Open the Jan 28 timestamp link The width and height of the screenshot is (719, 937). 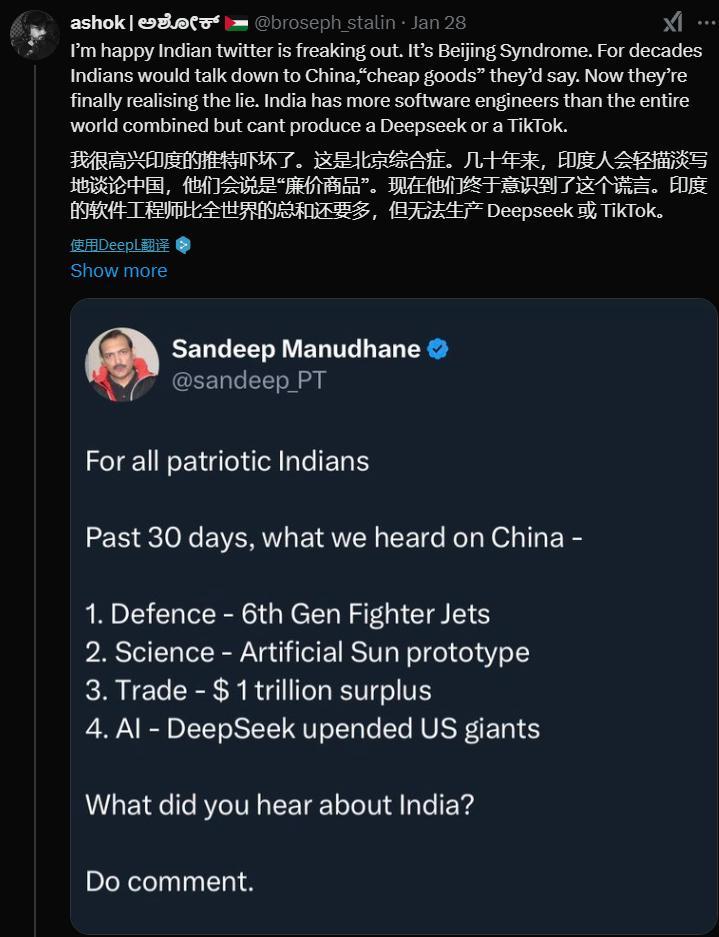pyautogui.click(x=441, y=22)
